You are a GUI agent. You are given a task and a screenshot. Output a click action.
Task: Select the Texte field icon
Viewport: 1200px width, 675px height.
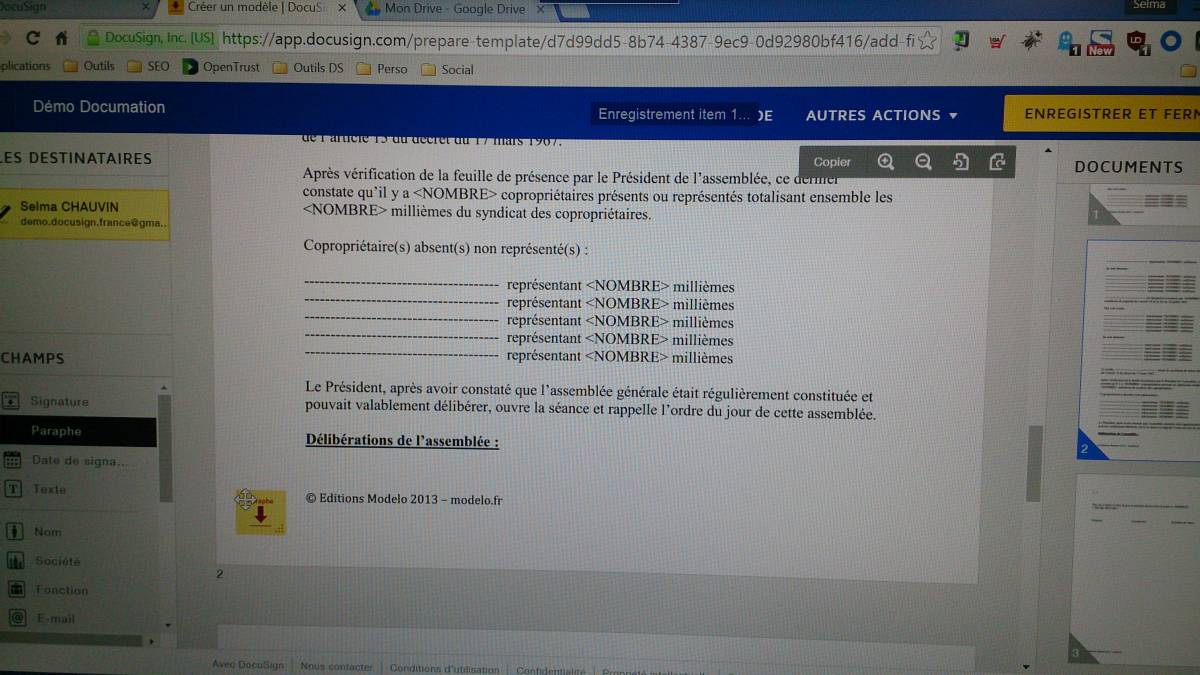(13, 489)
